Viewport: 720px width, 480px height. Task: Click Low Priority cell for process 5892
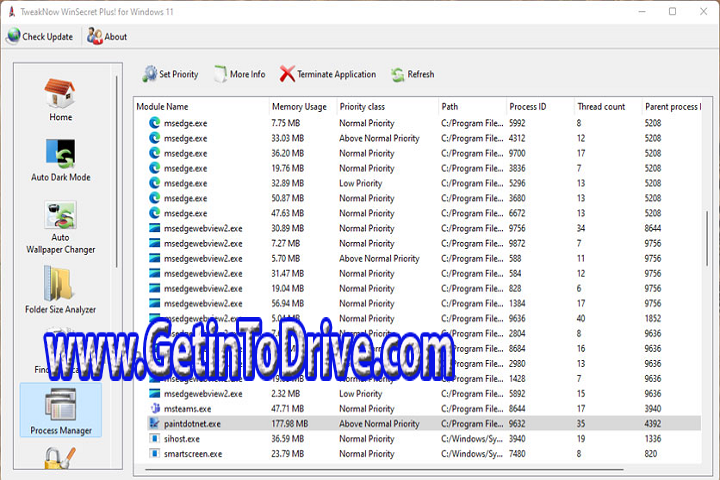coord(360,394)
